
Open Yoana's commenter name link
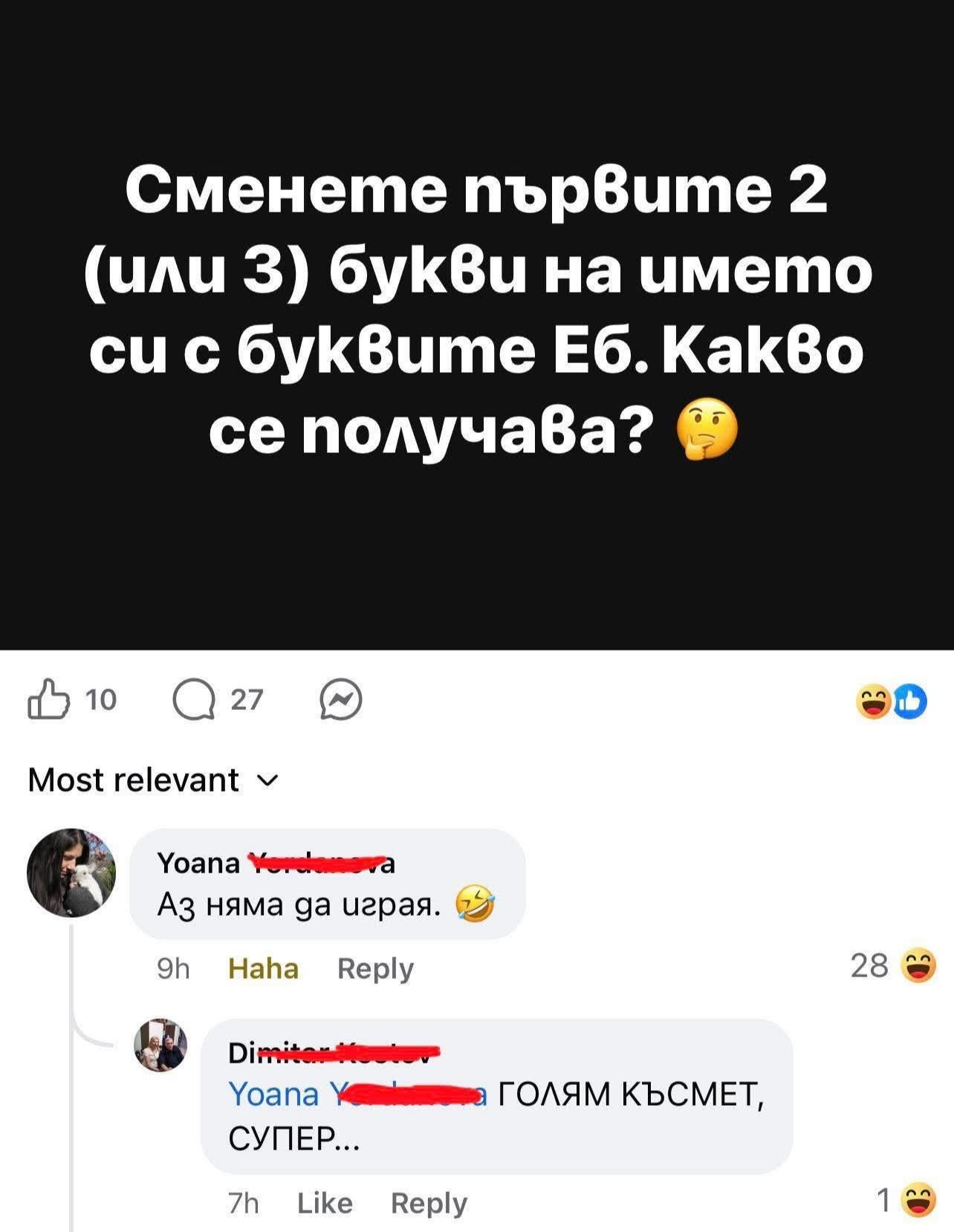pyautogui.click(x=276, y=864)
